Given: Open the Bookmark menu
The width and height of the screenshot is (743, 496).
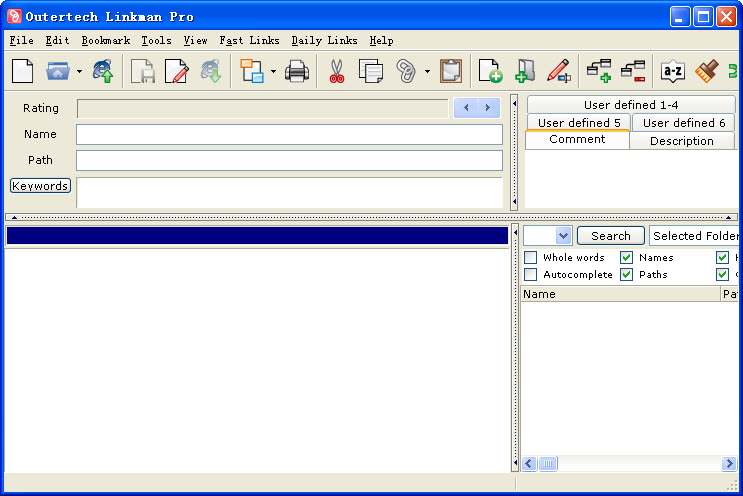Looking at the screenshot, I should tap(106, 41).
